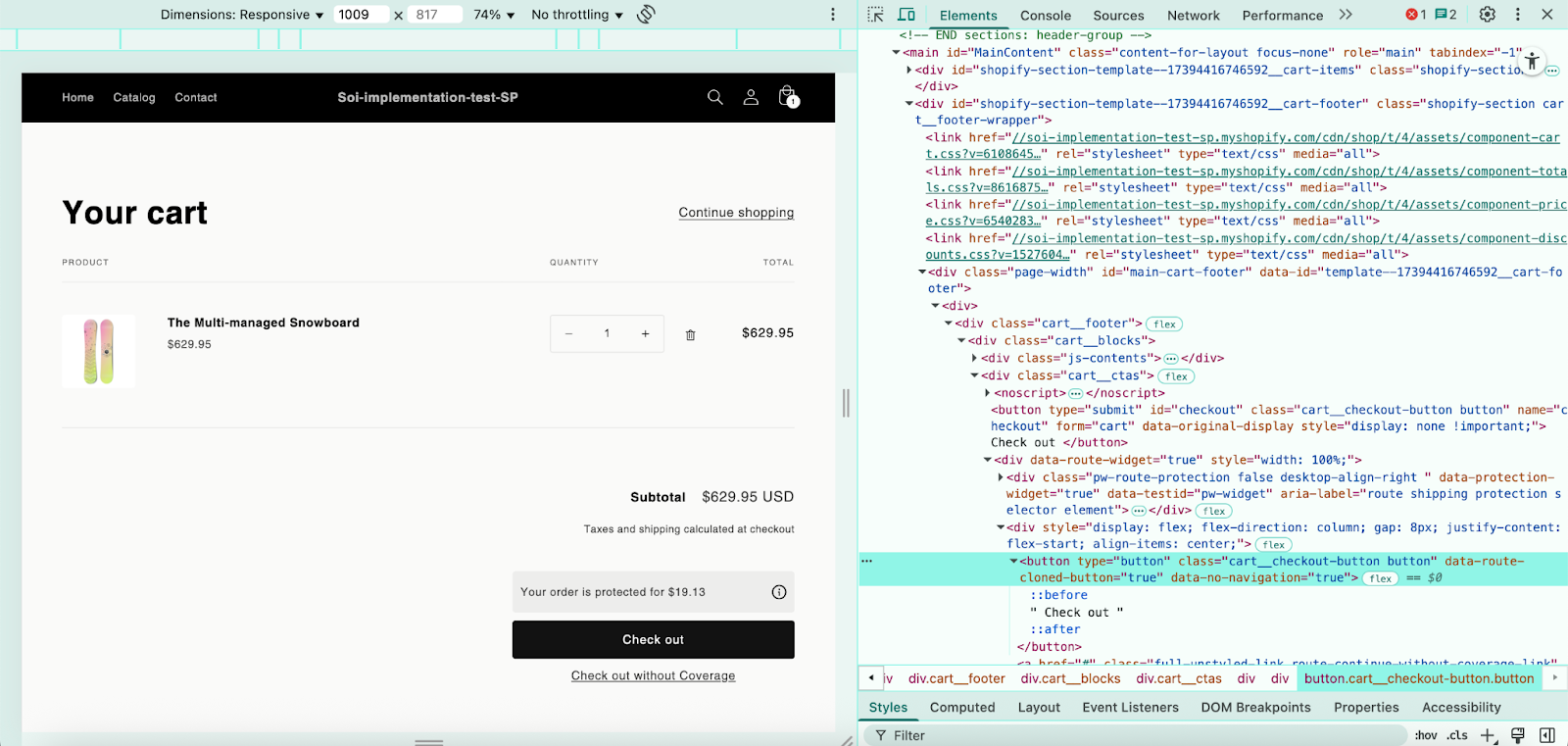Image resolution: width=1568 pixels, height=746 pixels.
Task: Open the Dimensions: Responsive dropdown
Action: [242, 15]
